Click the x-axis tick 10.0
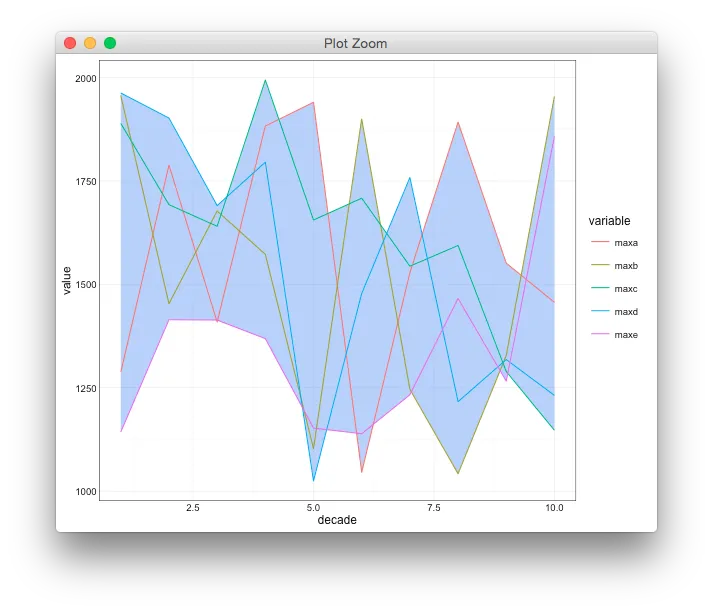Screen dimensions: 713x612 554,508
